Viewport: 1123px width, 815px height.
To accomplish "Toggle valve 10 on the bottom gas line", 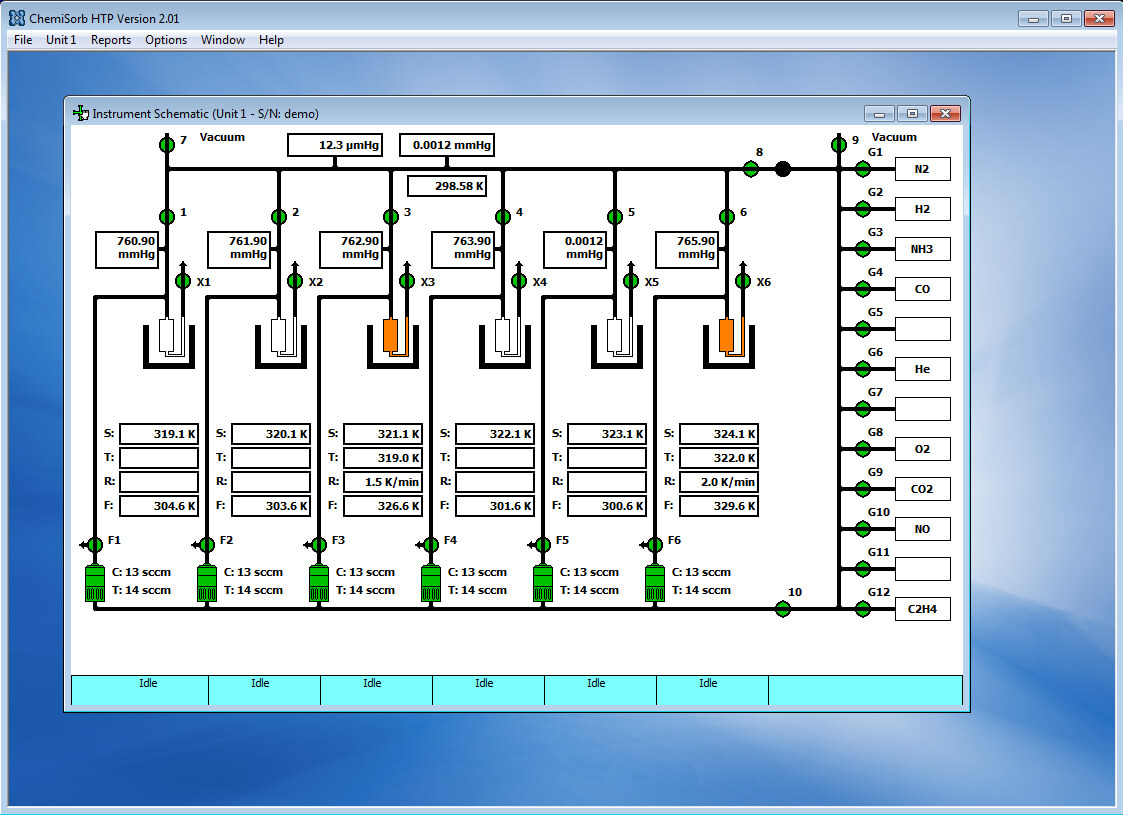I will click(783, 609).
